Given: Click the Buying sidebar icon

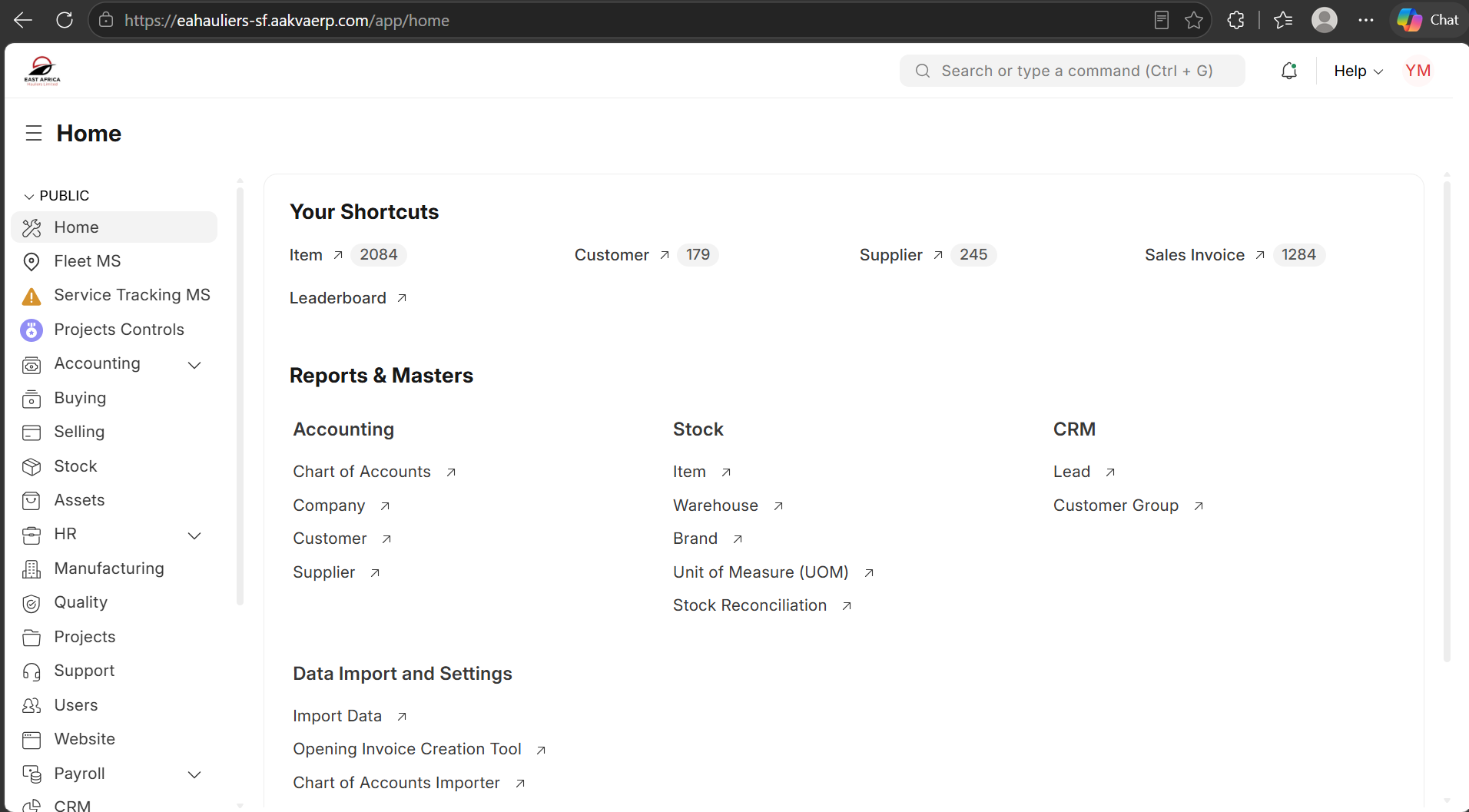Looking at the screenshot, I should pos(32,399).
